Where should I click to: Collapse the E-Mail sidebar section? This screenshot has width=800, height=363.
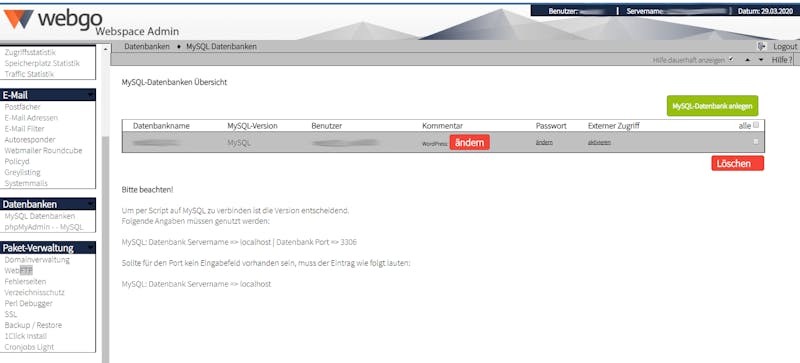click(90, 95)
